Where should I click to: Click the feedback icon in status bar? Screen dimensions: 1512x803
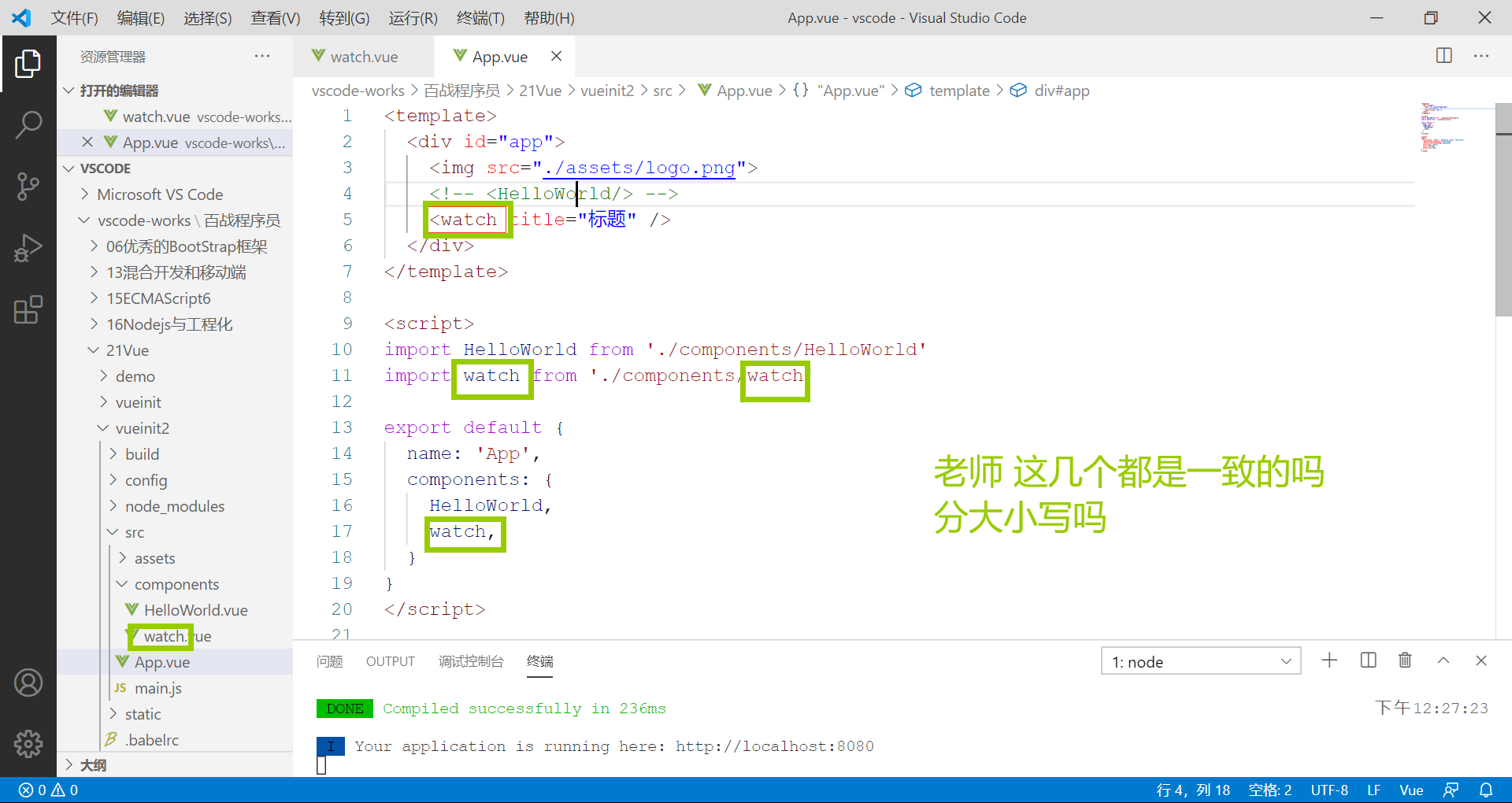click(x=1451, y=790)
